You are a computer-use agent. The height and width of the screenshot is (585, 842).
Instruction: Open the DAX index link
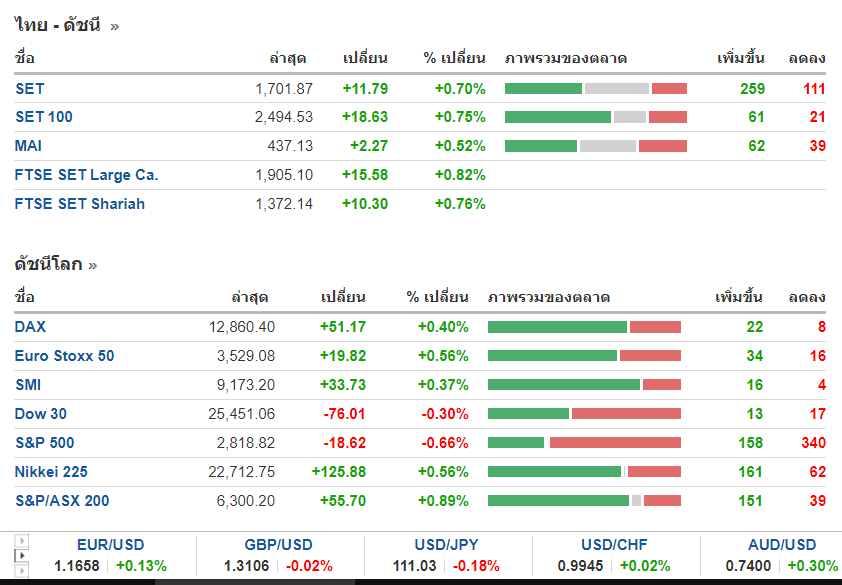tap(30, 327)
